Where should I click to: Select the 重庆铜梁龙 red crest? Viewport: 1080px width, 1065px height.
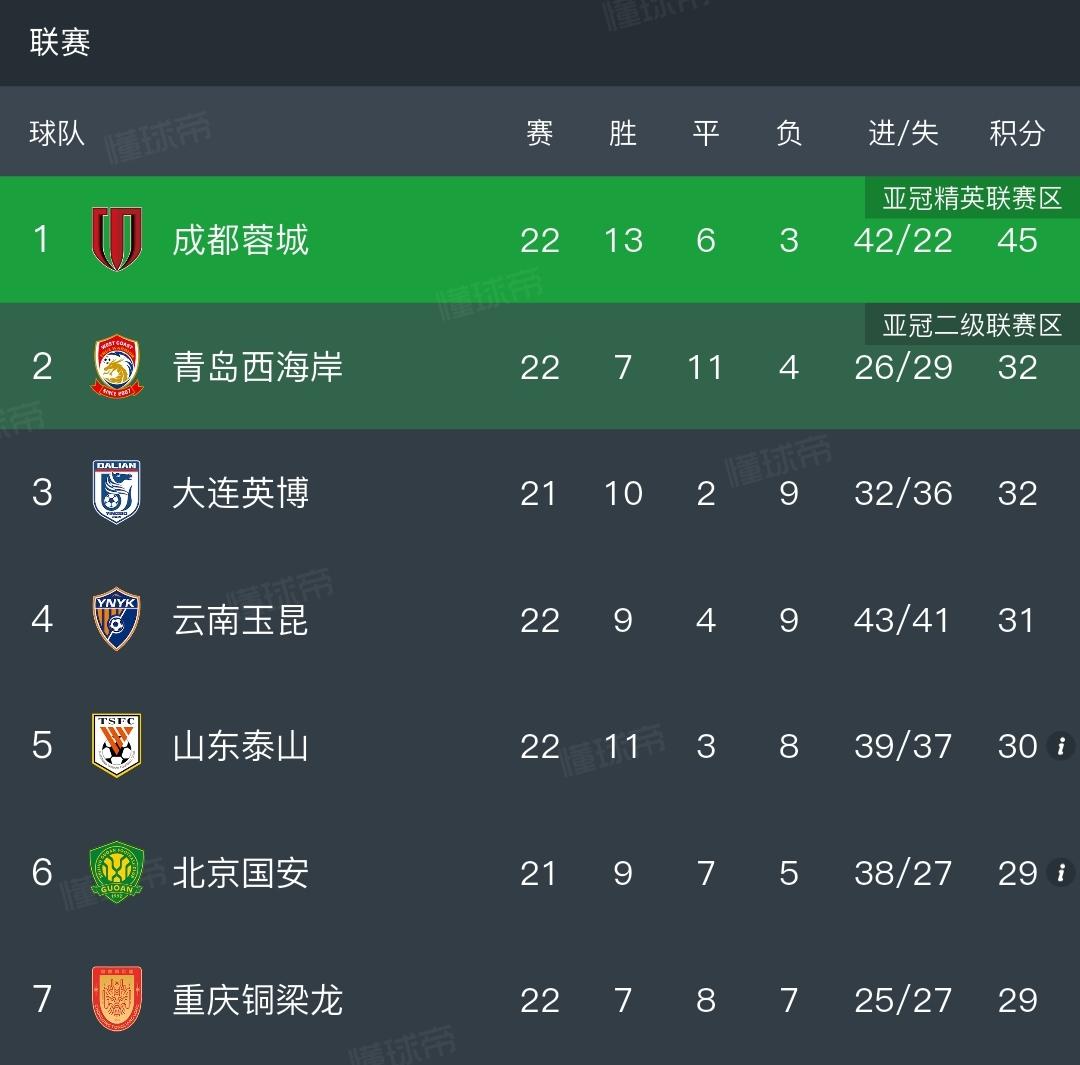117,999
